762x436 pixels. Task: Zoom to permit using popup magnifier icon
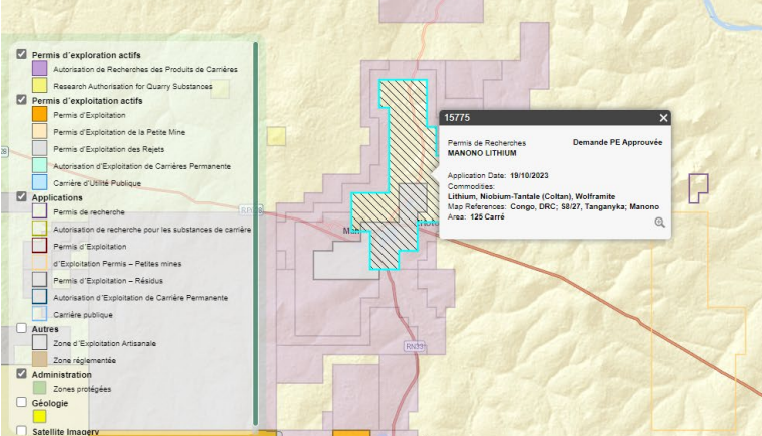659,222
